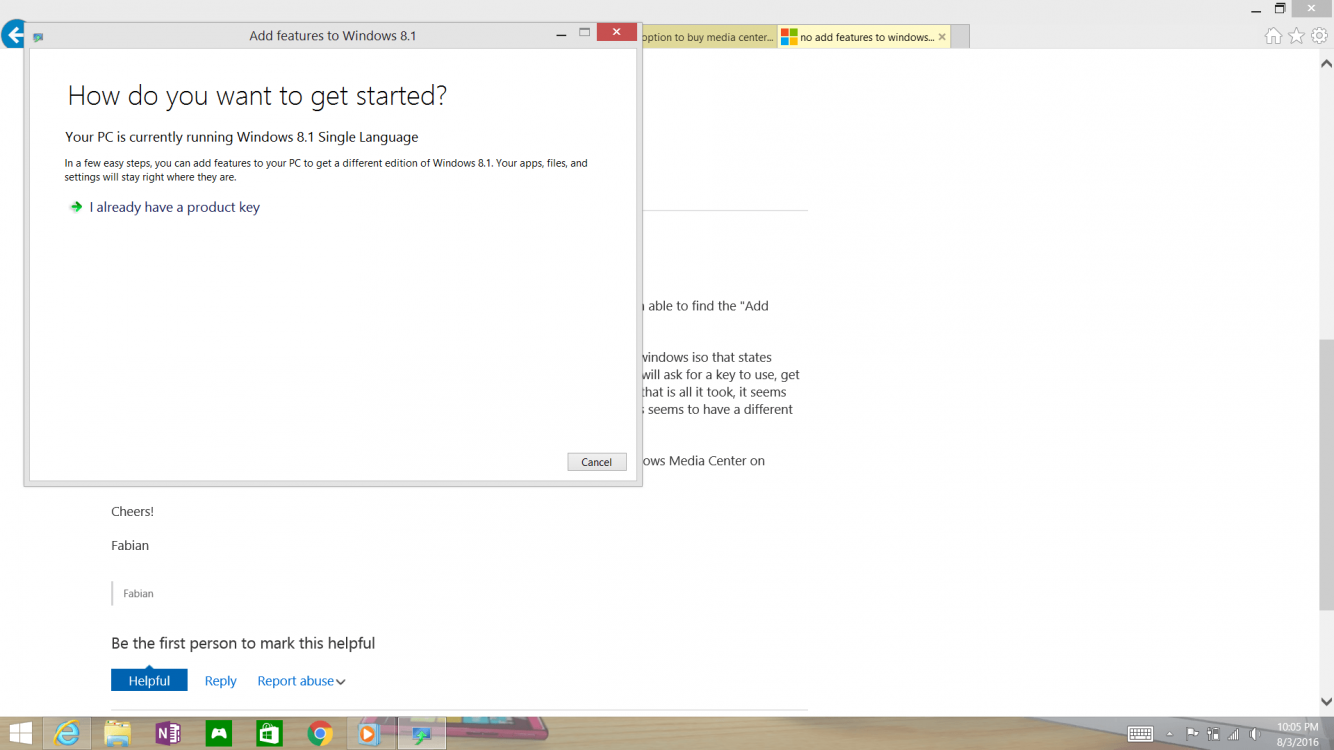1334x750 pixels.
Task: Open the Internet Explorer Home icon
Action: 1273,36
